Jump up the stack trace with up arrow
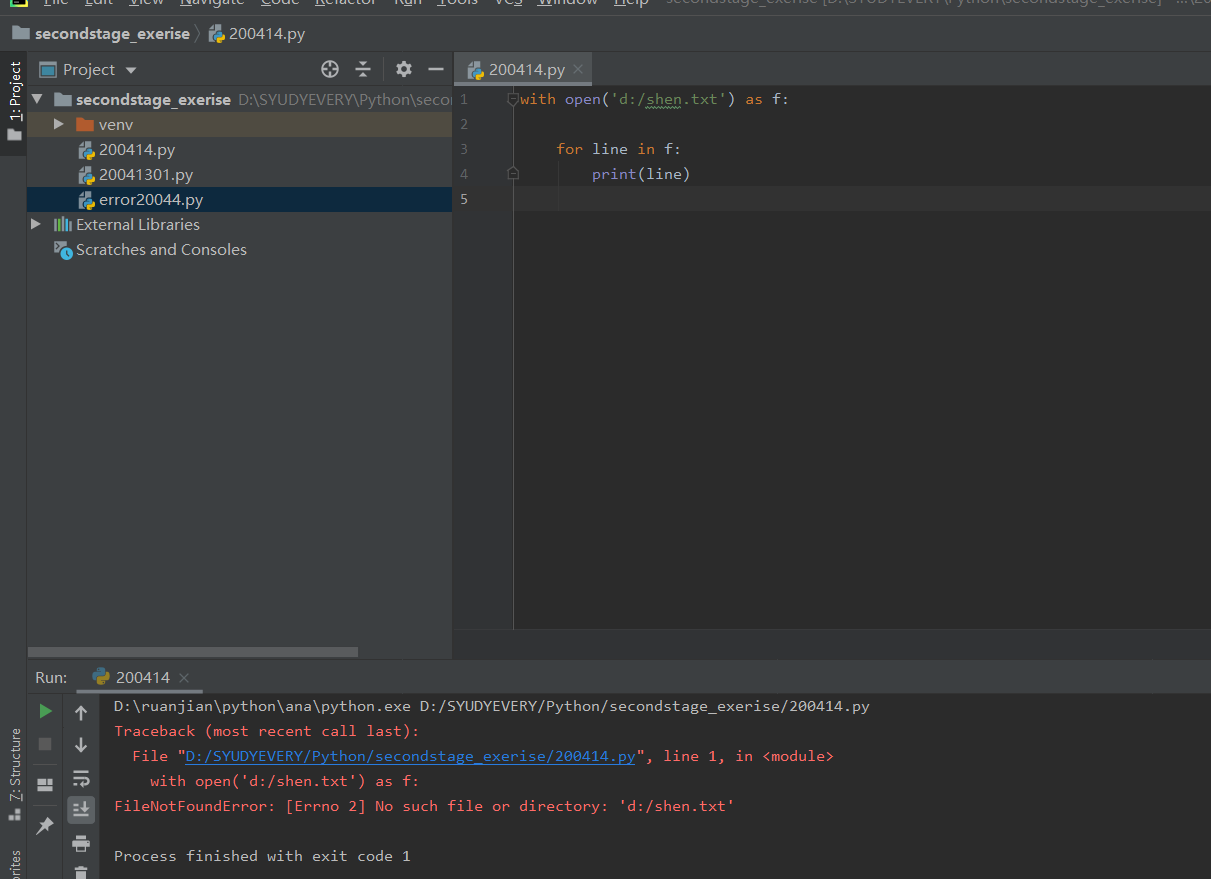The image size is (1211, 879). 81,713
